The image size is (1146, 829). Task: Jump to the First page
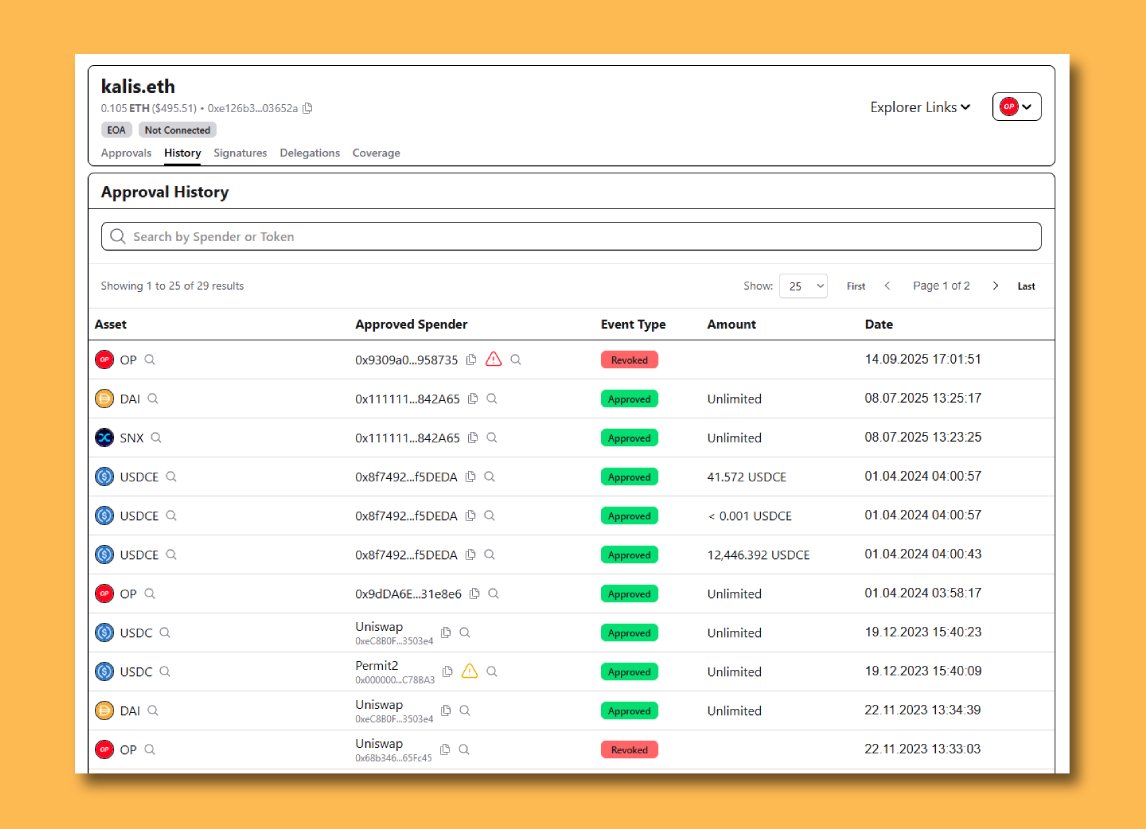click(x=856, y=287)
